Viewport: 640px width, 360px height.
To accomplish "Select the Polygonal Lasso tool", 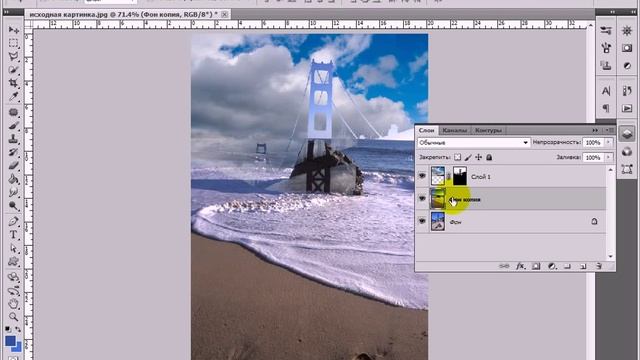I will (13, 56).
